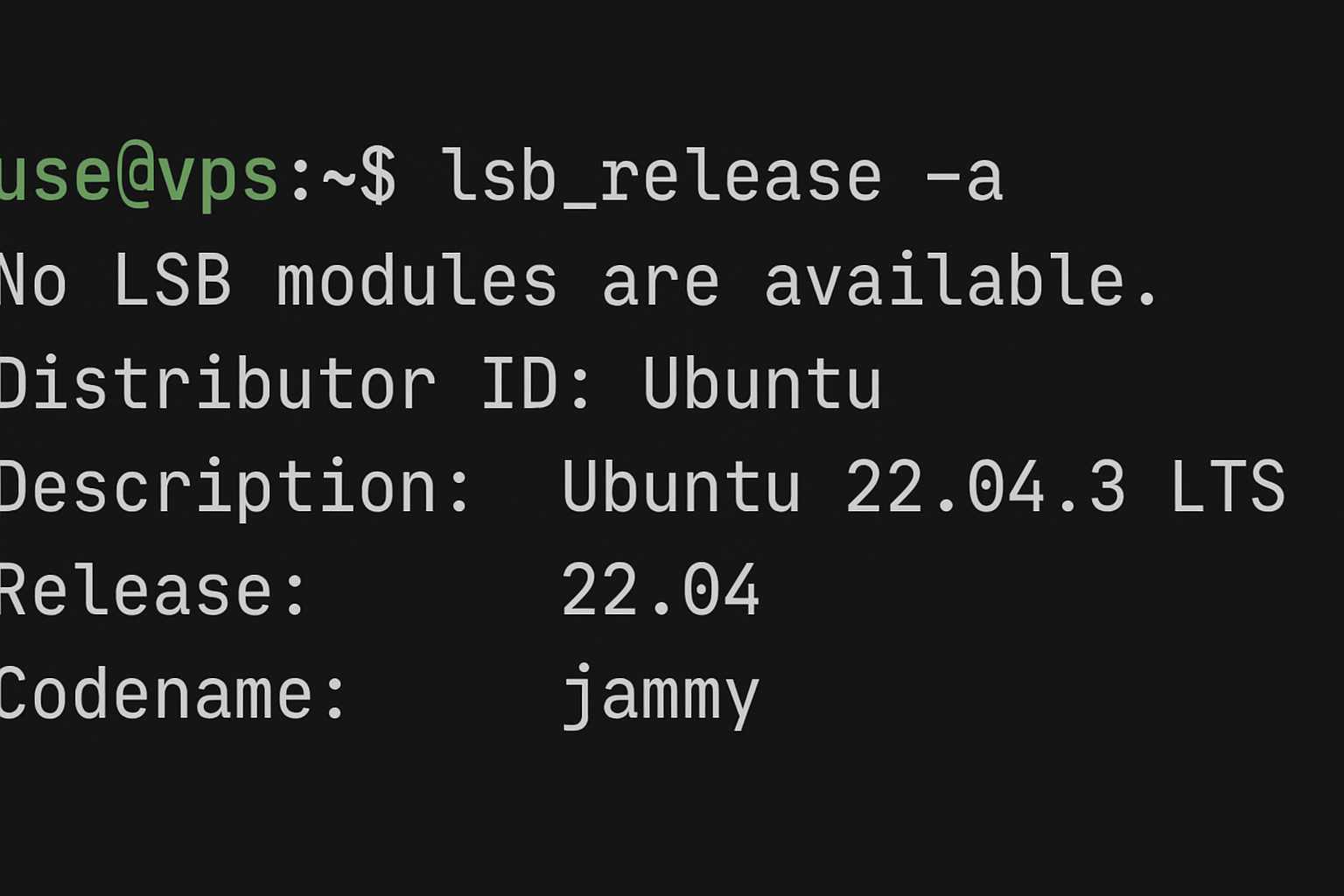This screenshot has height=896, width=1344.
Task: Click the word are in first output line
Action: pos(661,281)
